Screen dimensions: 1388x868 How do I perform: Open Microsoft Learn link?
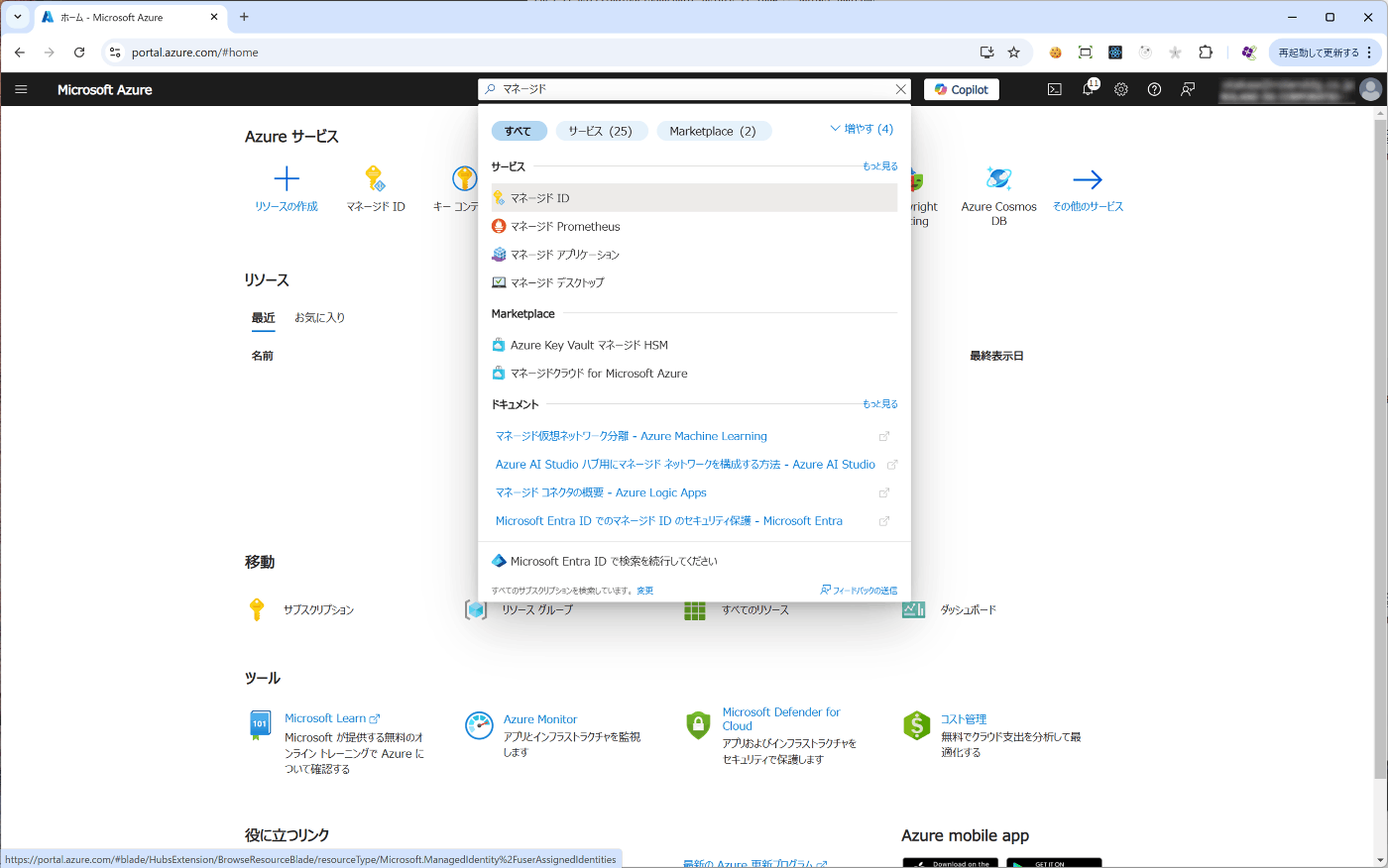click(x=332, y=718)
